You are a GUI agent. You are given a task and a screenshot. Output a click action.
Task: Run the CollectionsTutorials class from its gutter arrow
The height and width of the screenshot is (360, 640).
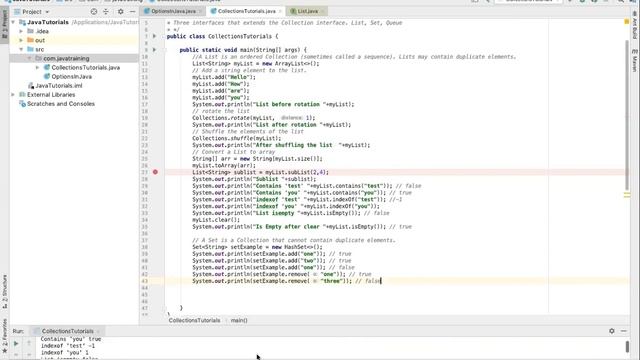coord(154,36)
